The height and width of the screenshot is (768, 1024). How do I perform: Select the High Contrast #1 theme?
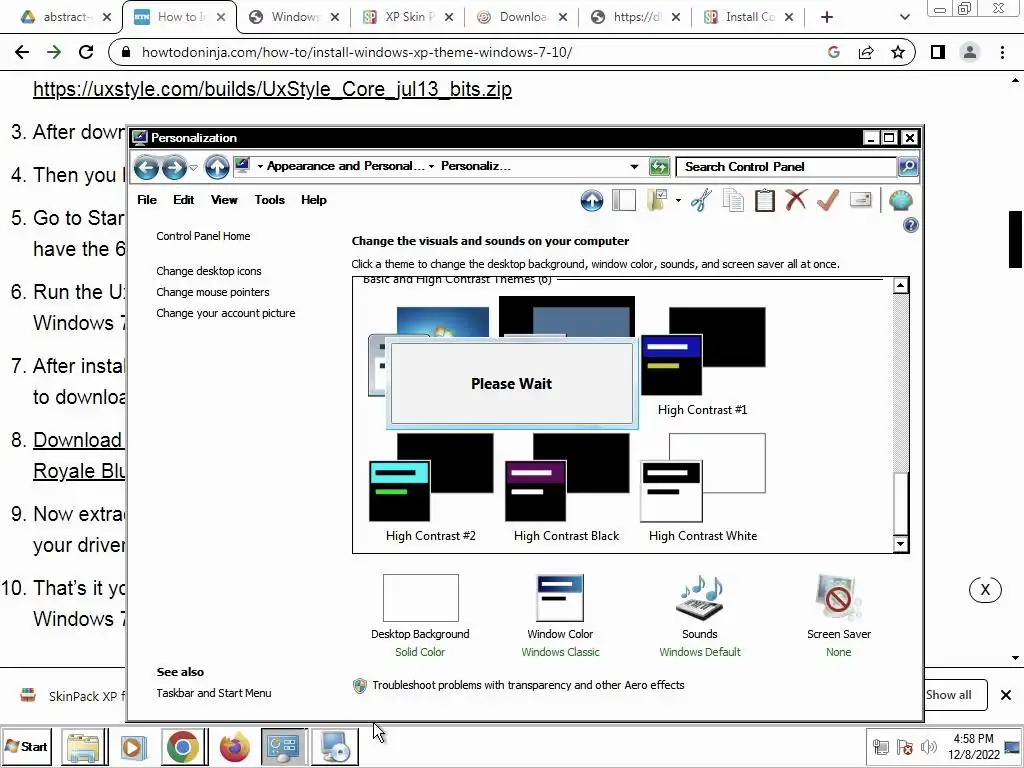(703, 362)
